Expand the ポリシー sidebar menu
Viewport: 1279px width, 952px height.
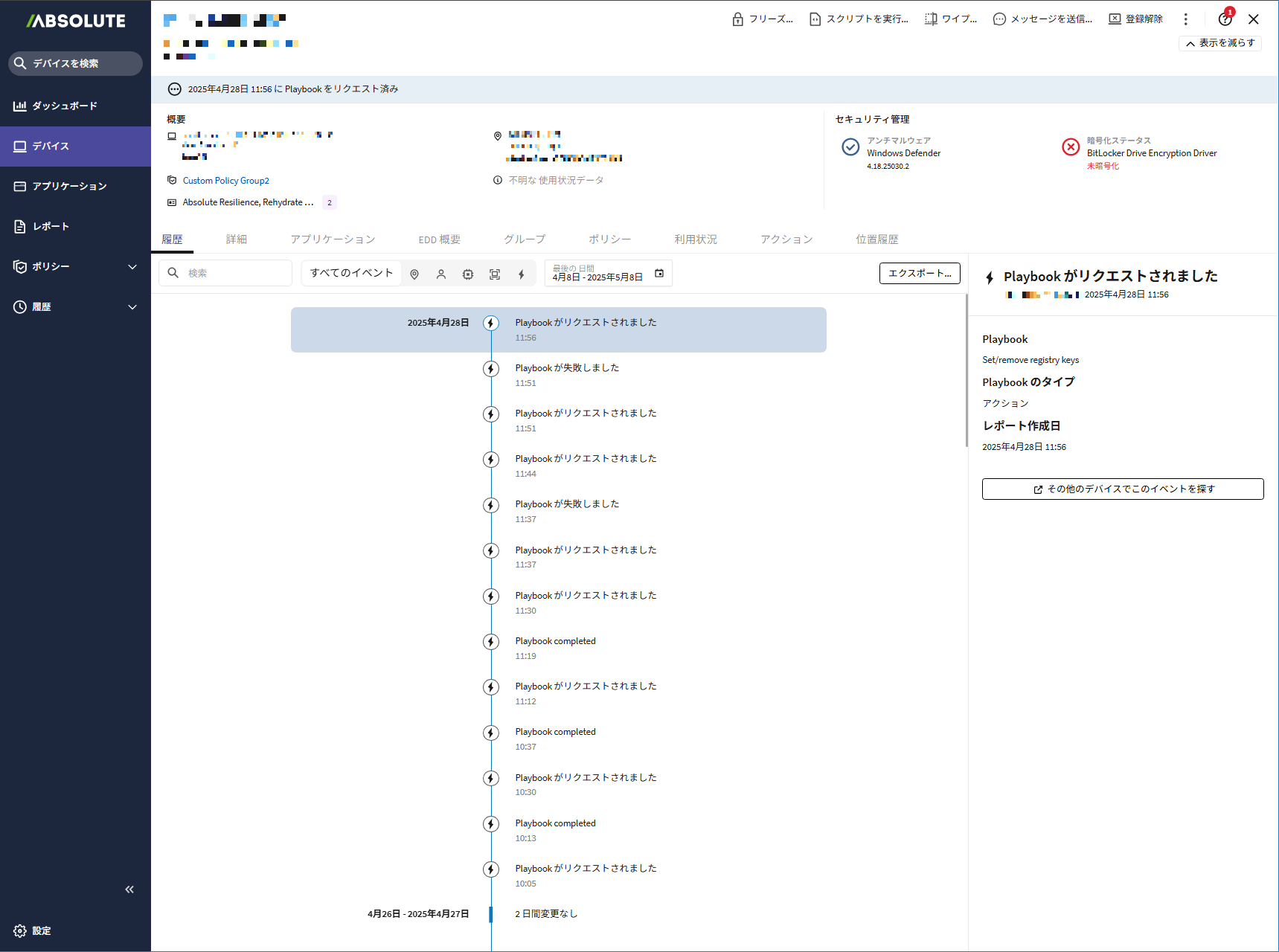pyautogui.click(x=132, y=267)
